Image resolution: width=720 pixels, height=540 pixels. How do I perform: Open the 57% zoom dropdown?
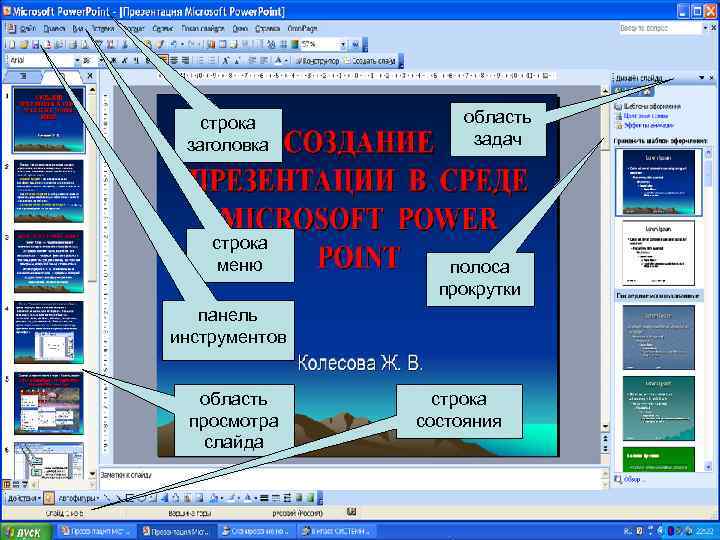343,45
